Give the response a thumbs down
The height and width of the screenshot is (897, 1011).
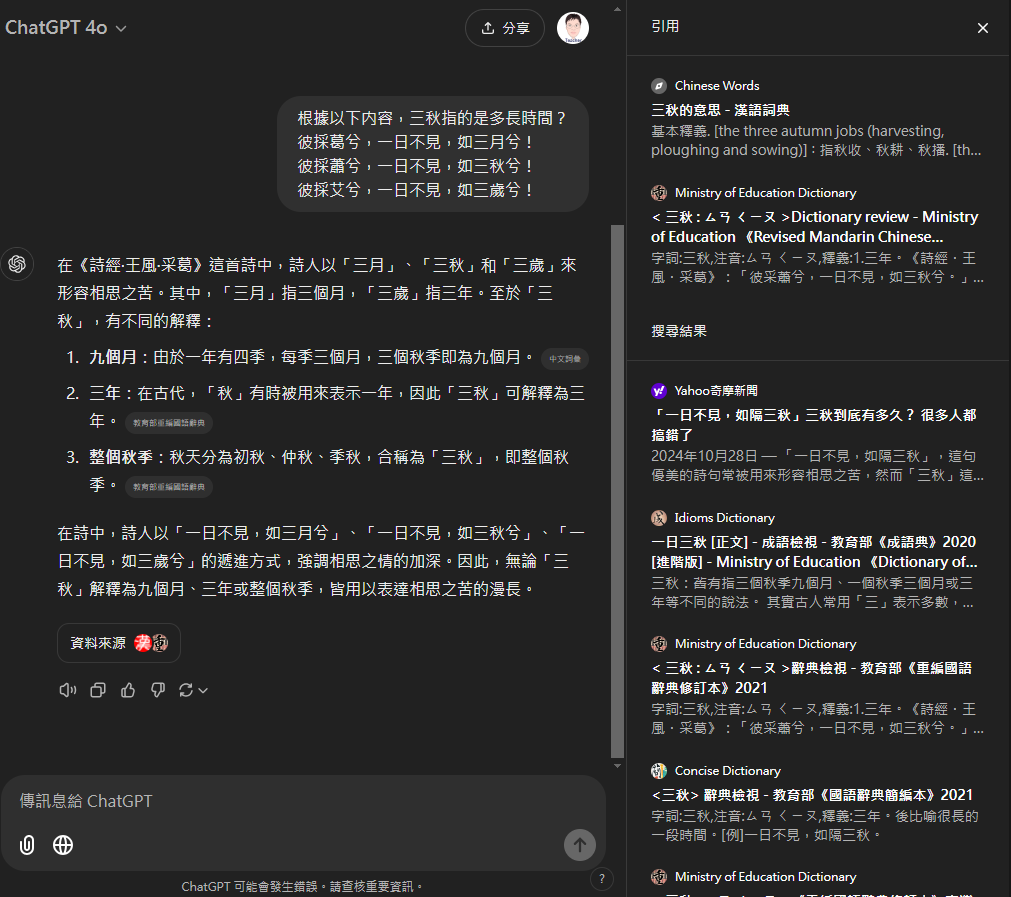158,690
